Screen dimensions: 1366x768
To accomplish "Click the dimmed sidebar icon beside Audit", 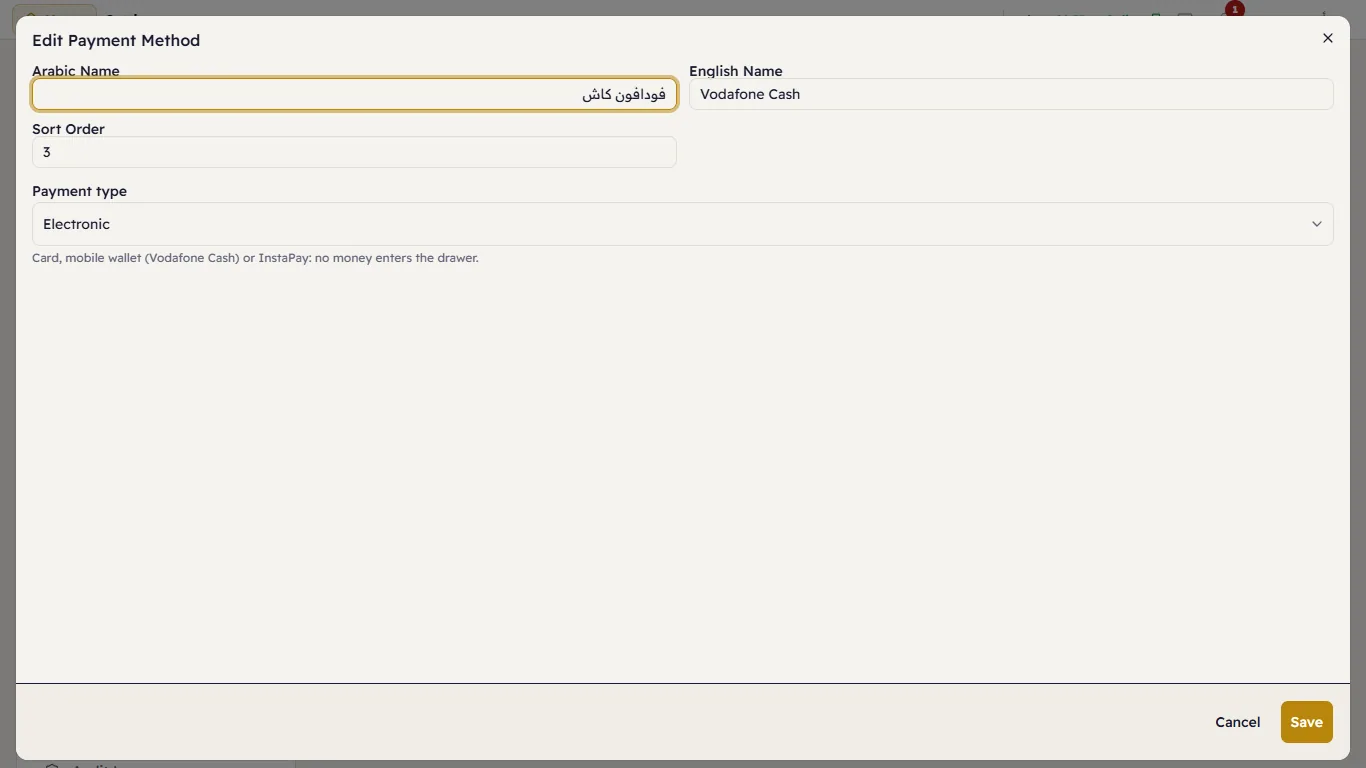I will (x=52, y=765).
